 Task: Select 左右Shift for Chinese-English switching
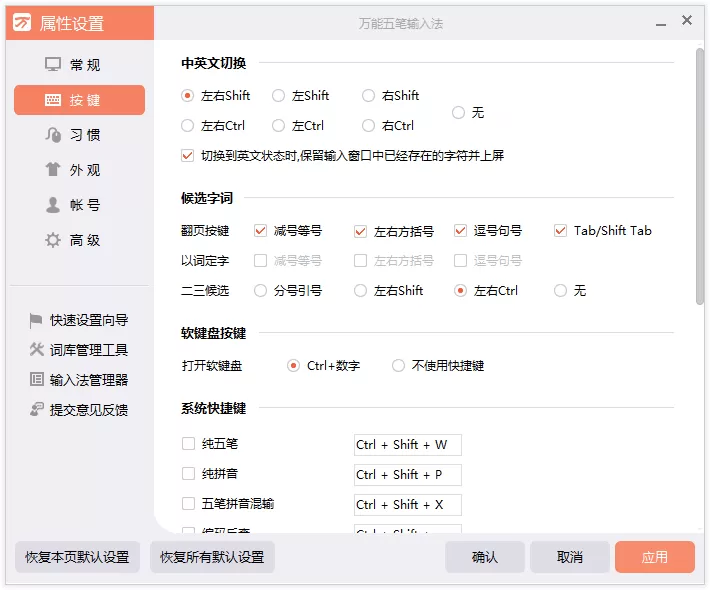point(187,96)
